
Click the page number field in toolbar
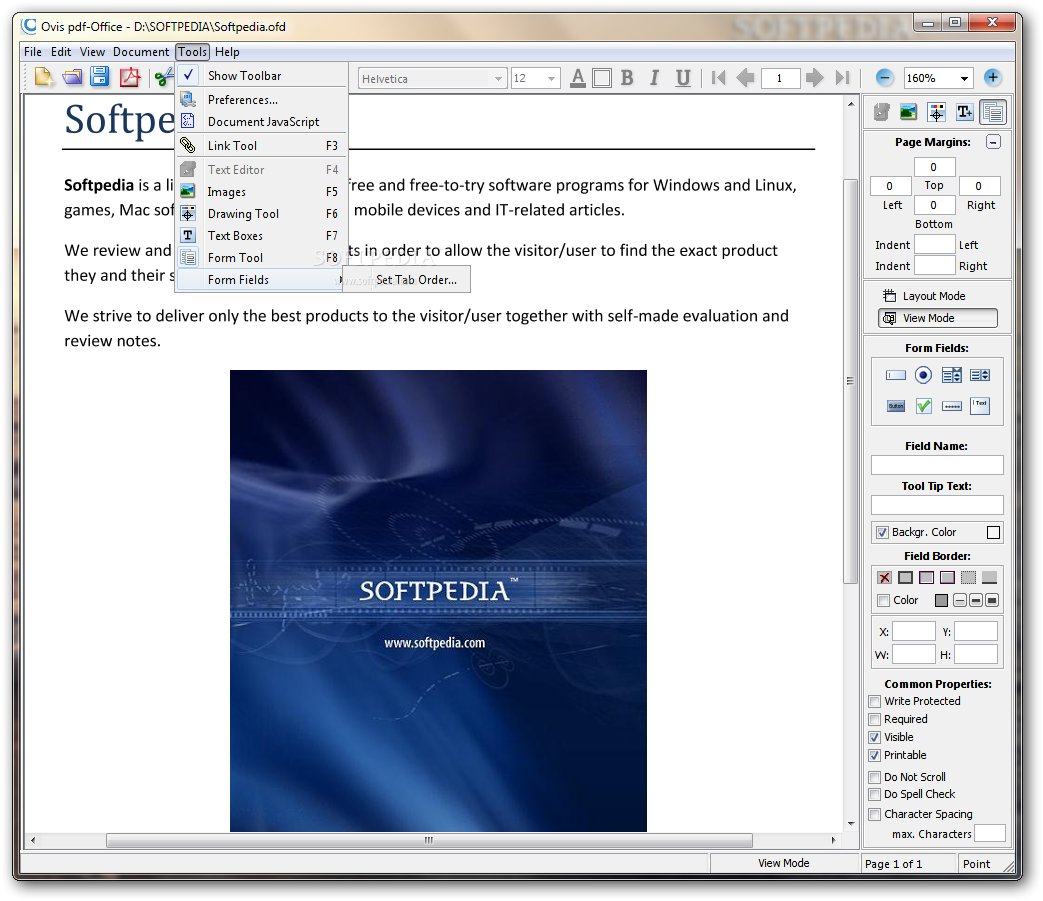point(780,78)
